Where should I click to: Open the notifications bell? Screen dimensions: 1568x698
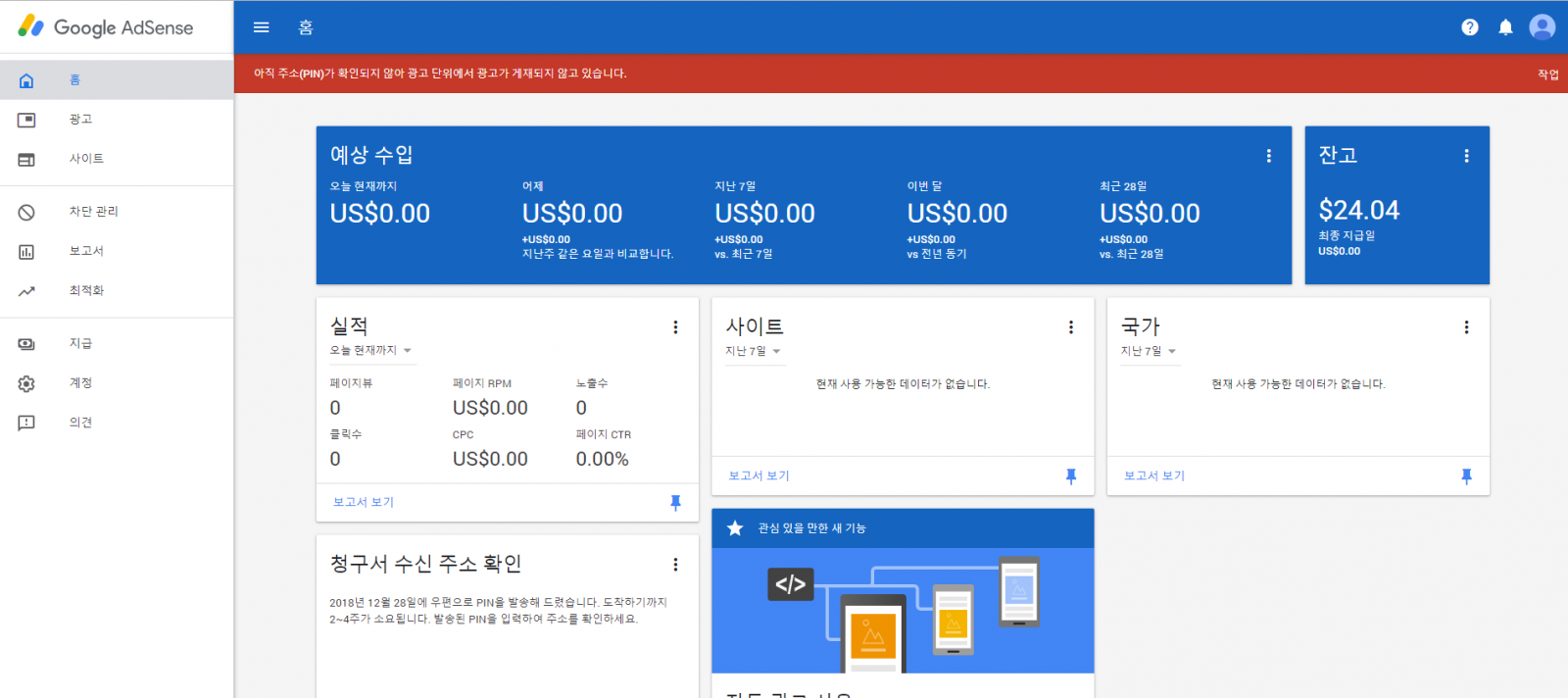1505,27
